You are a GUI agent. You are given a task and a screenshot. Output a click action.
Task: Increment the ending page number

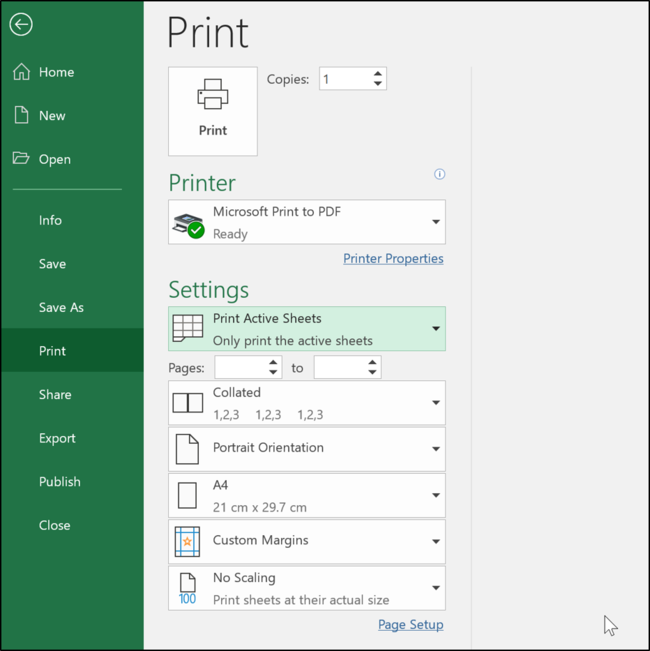372,362
